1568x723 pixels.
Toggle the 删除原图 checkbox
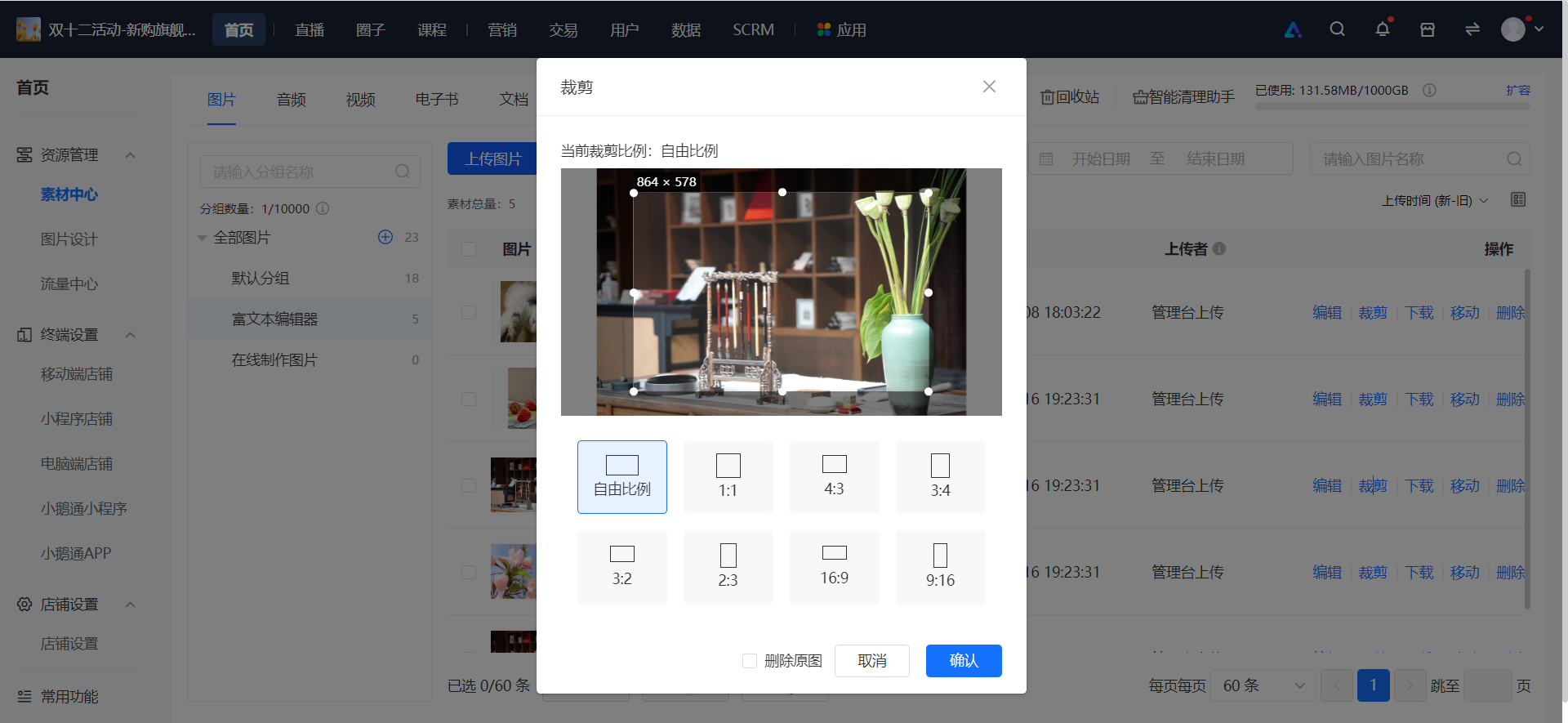pyautogui.click(x=749, y=661)
